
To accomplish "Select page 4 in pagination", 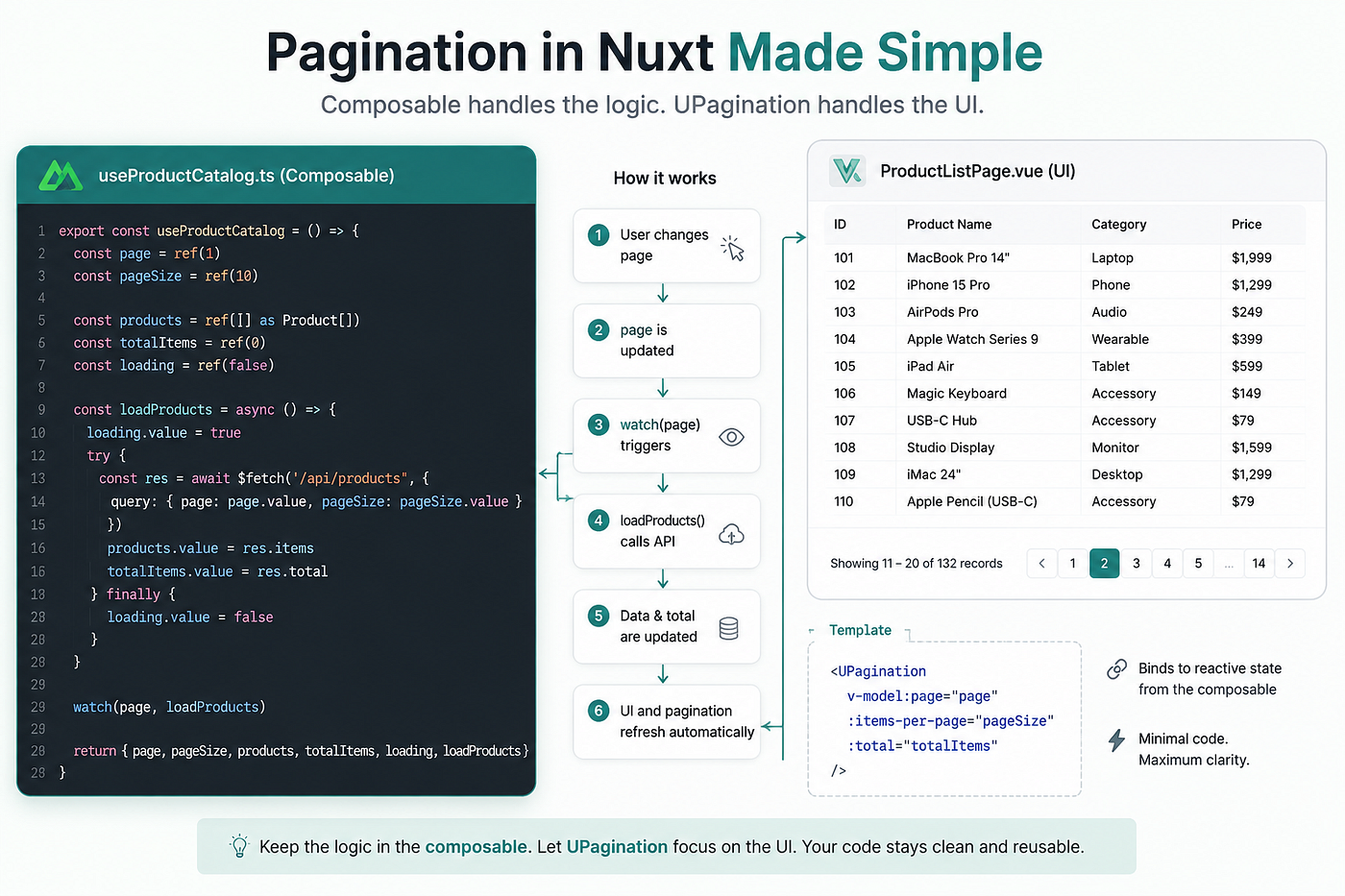I will coord(1167,564).
